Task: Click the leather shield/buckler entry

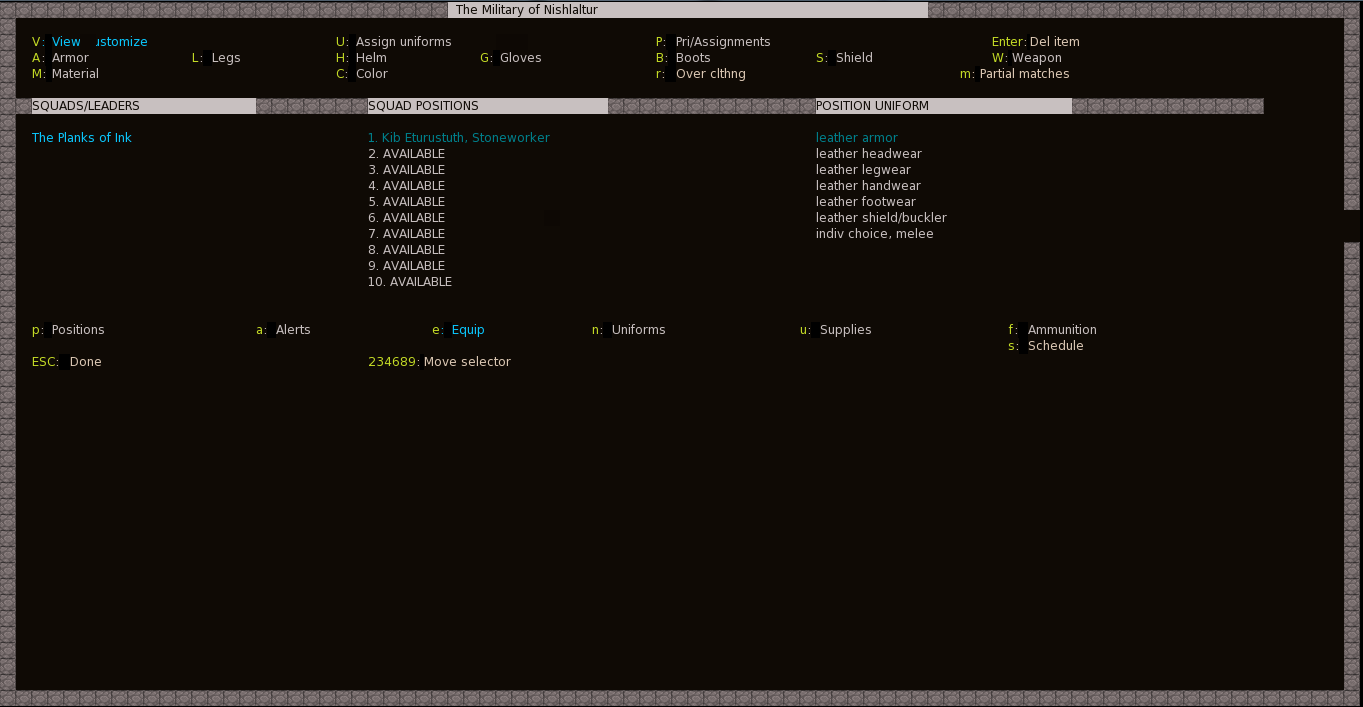Action: click(x=880, y=218)
